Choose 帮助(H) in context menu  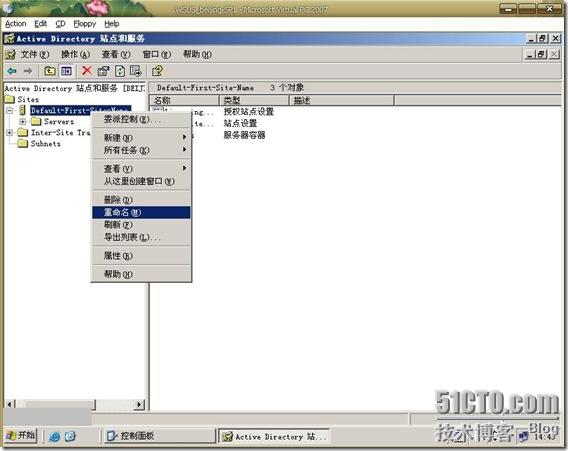(x=141, y=274)
